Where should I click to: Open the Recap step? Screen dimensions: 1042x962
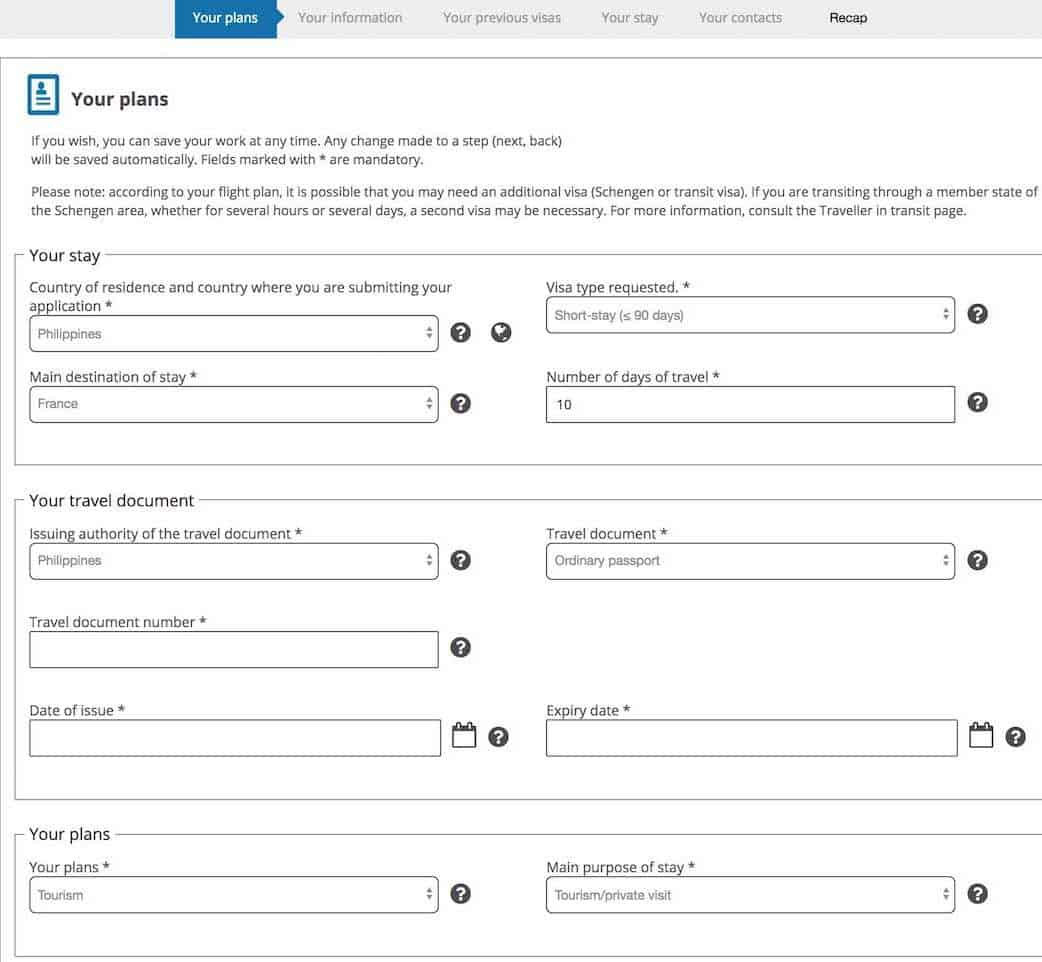(848, 18)
